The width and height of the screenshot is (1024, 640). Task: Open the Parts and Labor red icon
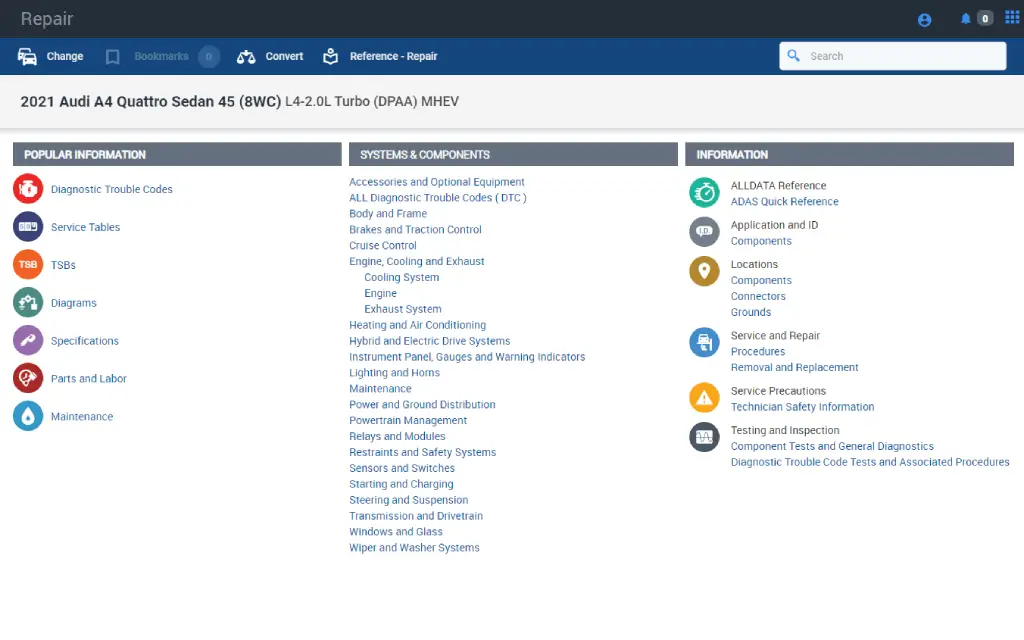[x=28, y=378]
